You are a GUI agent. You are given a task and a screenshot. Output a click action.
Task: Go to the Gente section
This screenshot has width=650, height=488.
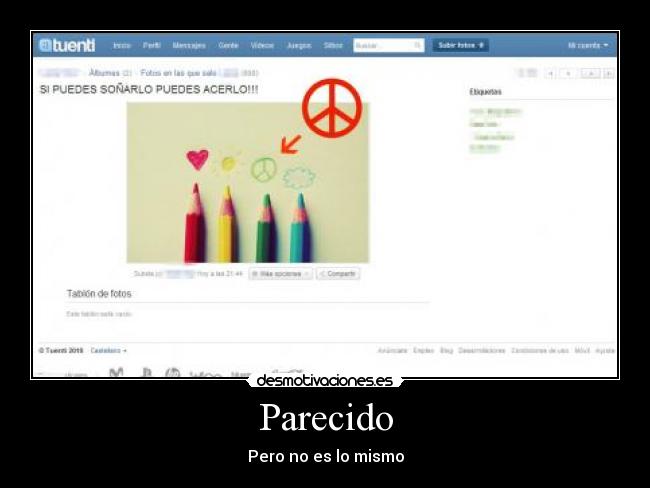228,45
